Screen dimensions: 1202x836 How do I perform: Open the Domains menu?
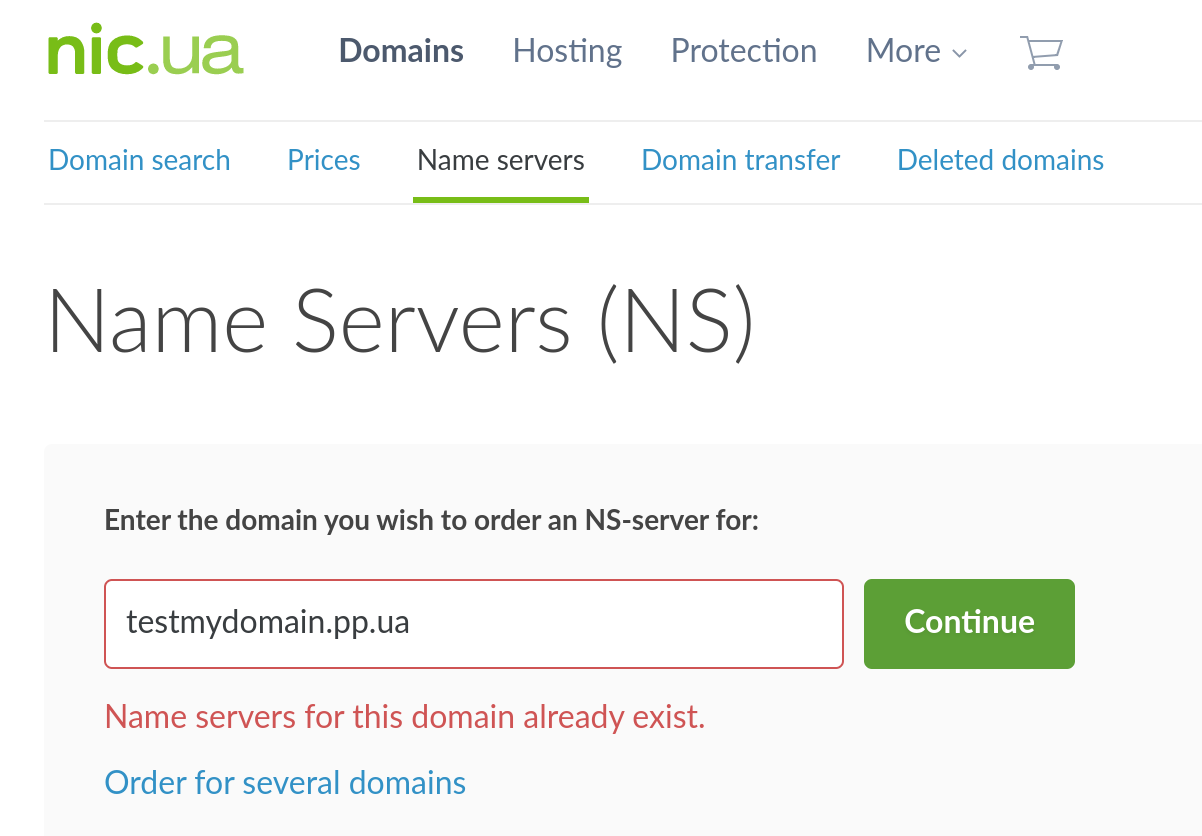401,51
